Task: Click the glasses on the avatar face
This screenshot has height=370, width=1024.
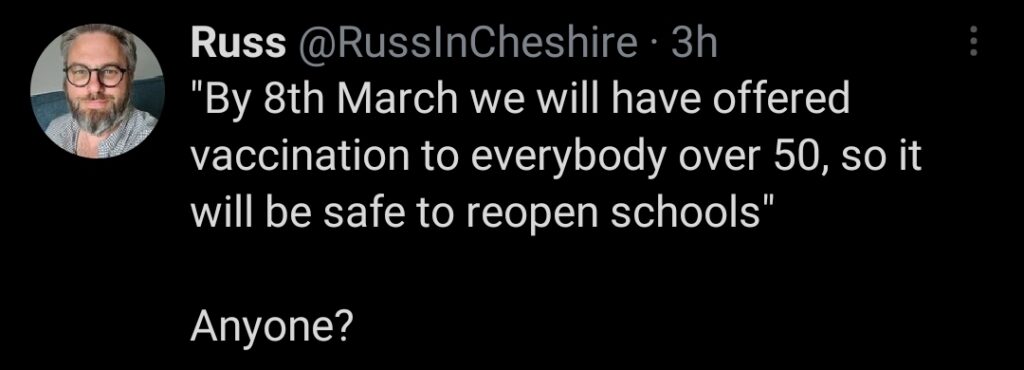Action: (x=96, y=75)
